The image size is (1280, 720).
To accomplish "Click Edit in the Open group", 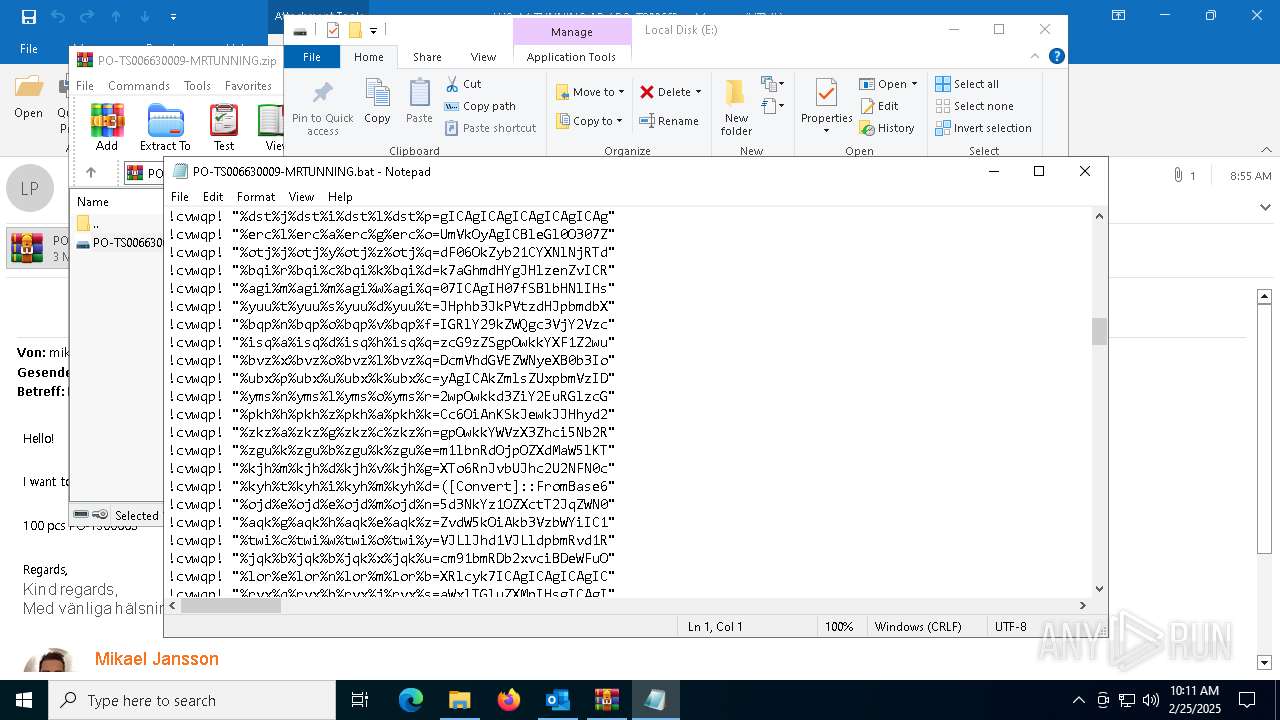I will [878, 106].
